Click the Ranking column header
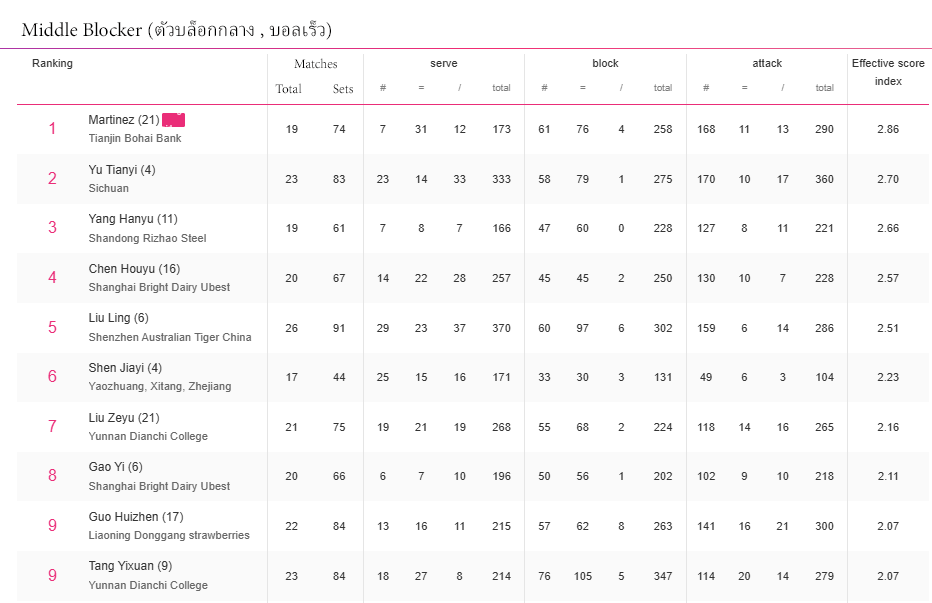This screenshot has width=932, height=603. click(x=52, y=63)
